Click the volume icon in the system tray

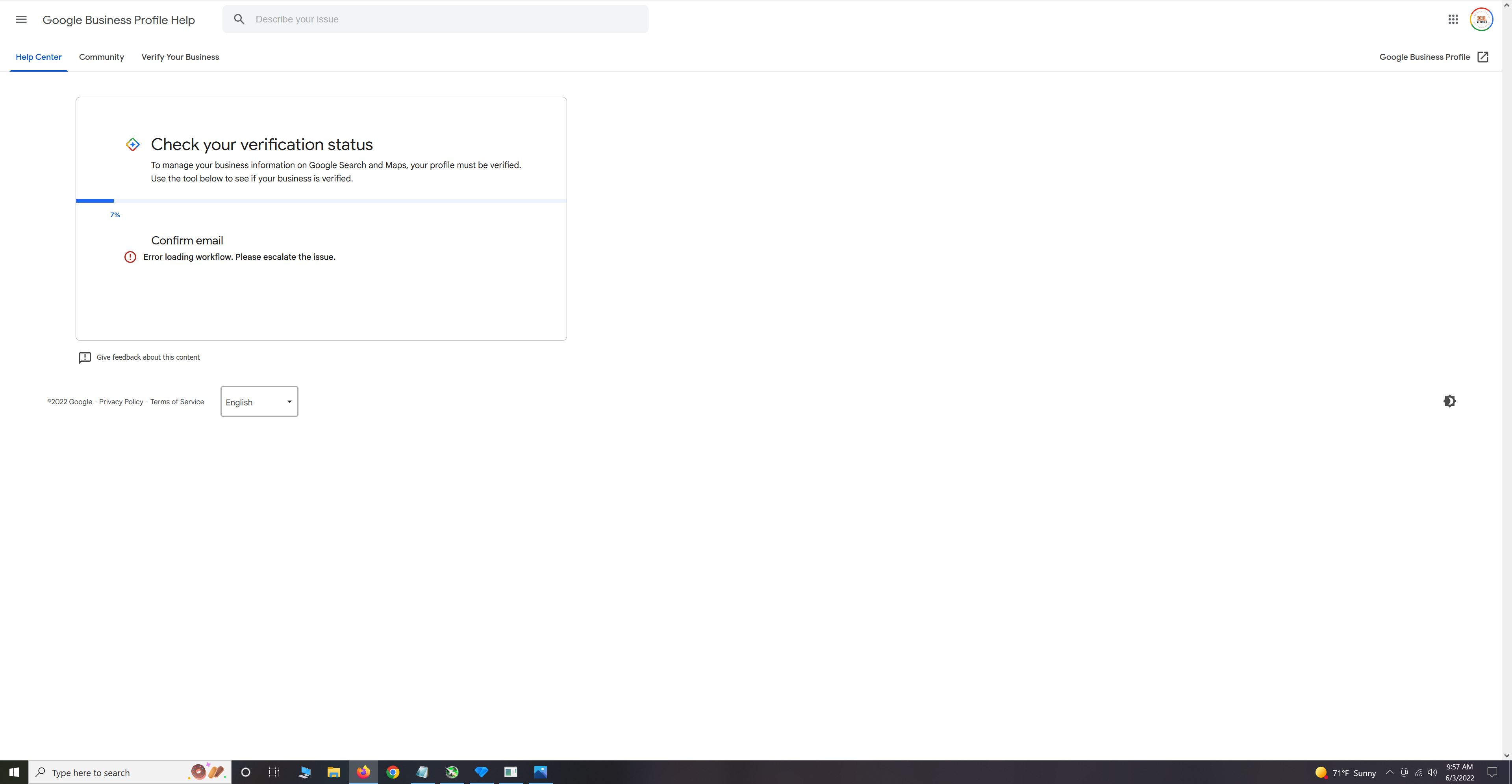point(1433,772)
